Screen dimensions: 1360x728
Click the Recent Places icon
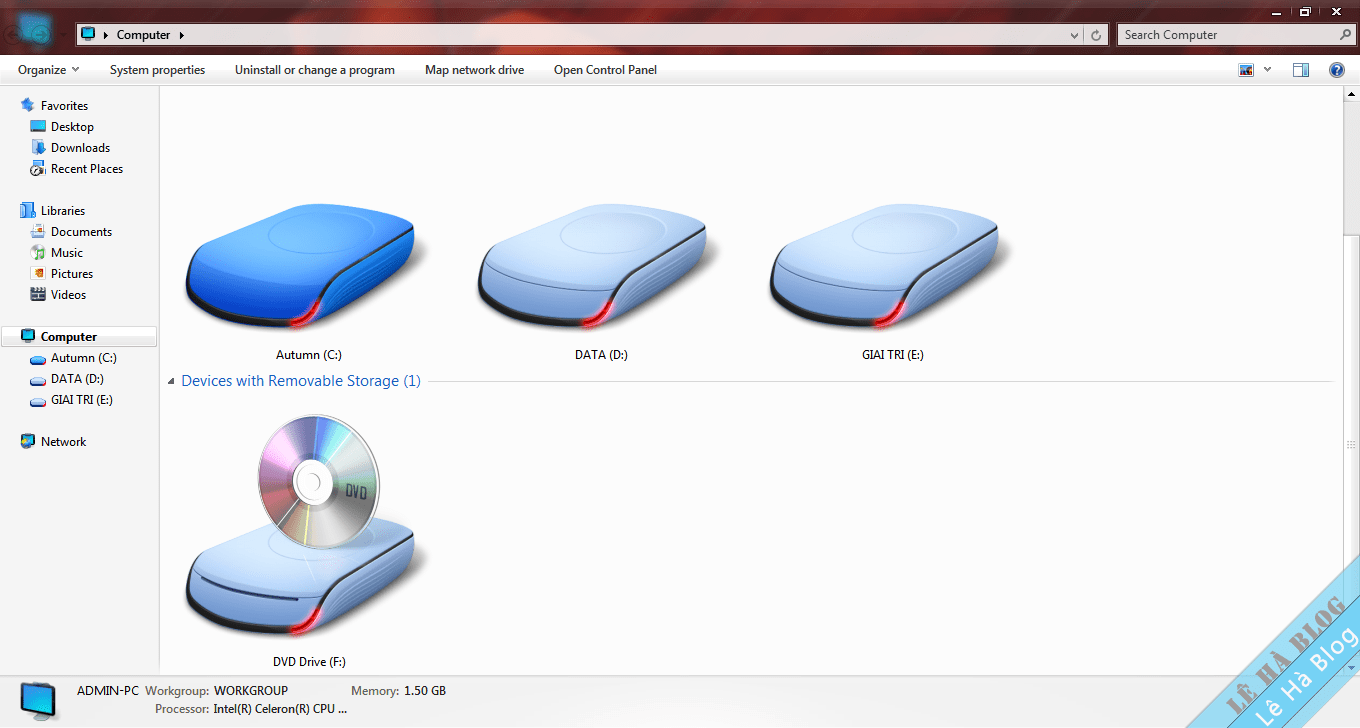coord(38,169)
